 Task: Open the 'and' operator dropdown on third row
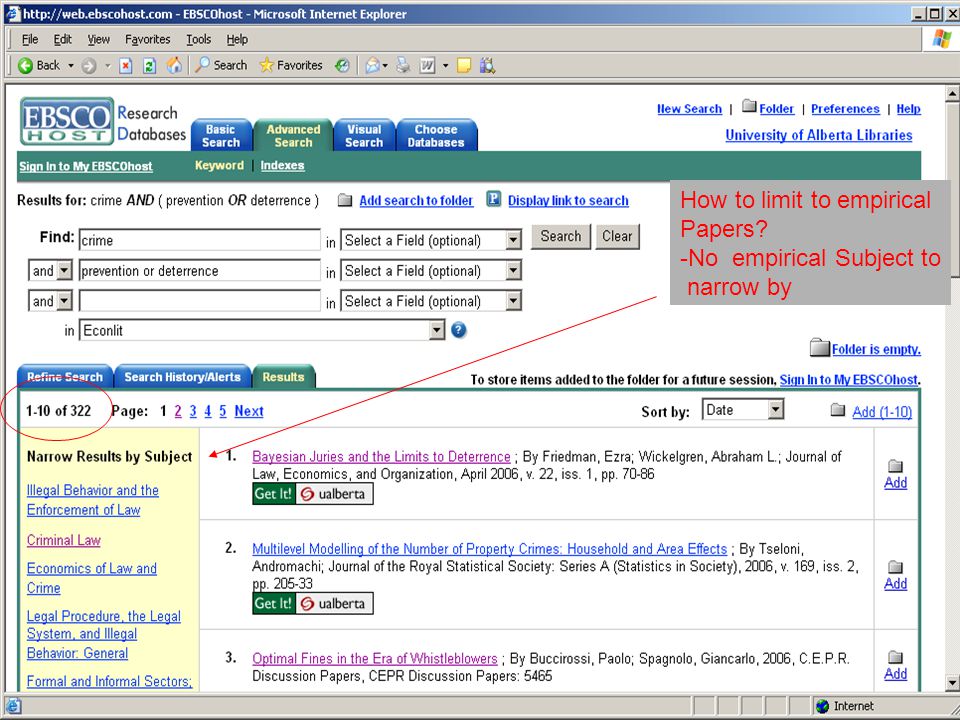[50, 301]
